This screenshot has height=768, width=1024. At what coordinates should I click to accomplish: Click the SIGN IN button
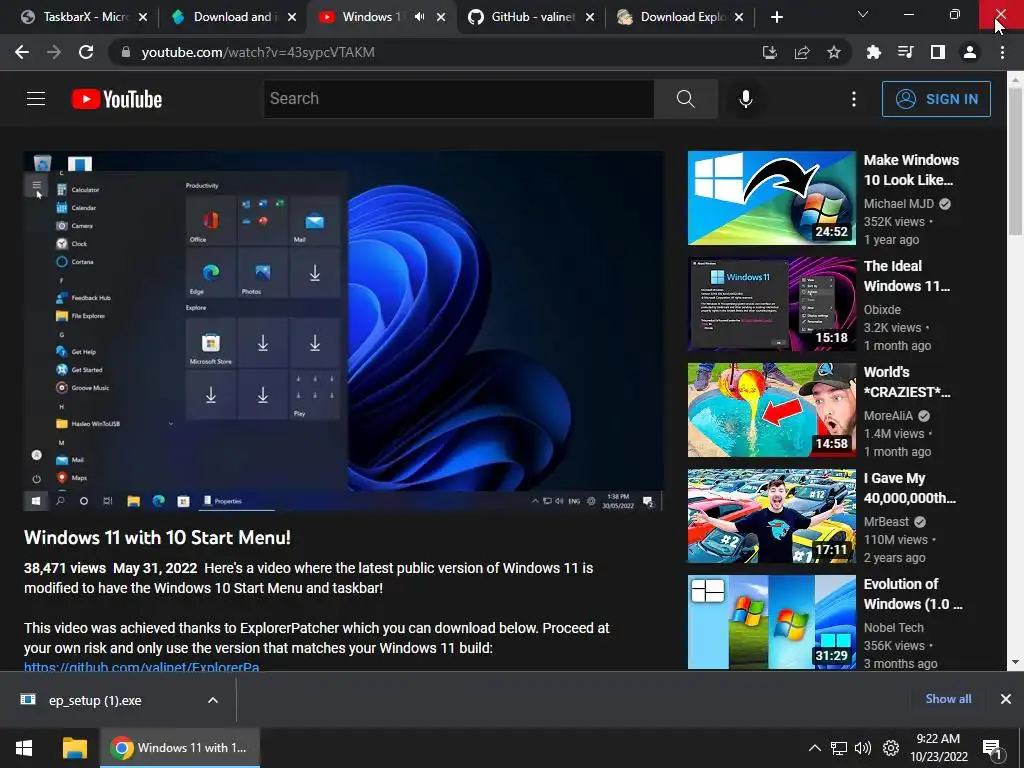[x=936, y=99]
